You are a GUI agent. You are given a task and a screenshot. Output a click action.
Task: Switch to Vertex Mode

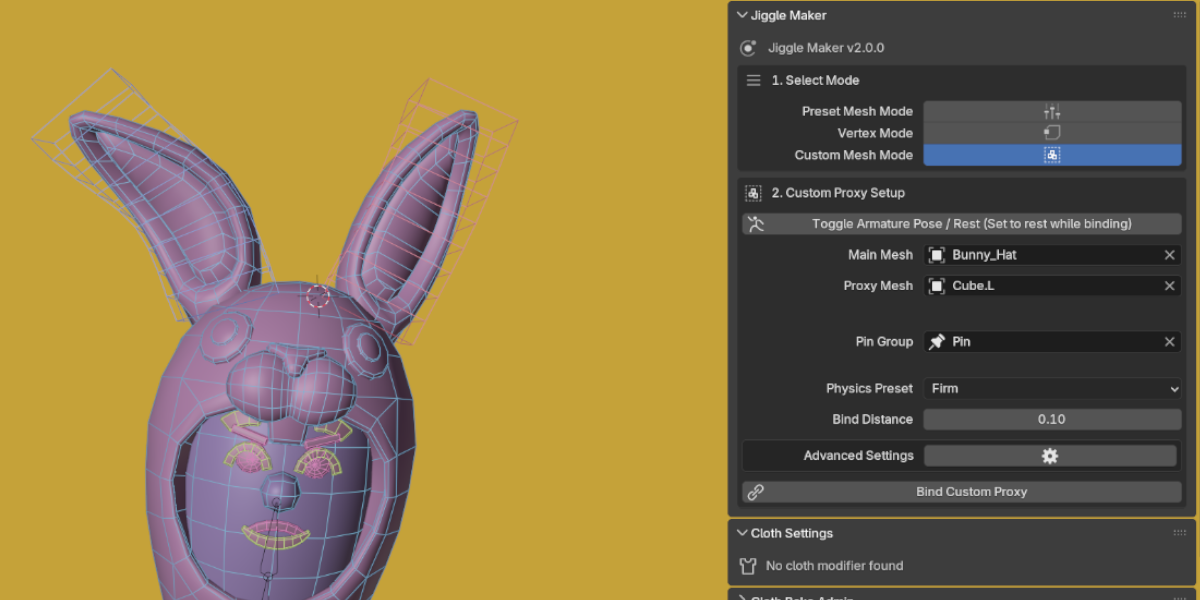1050,132
